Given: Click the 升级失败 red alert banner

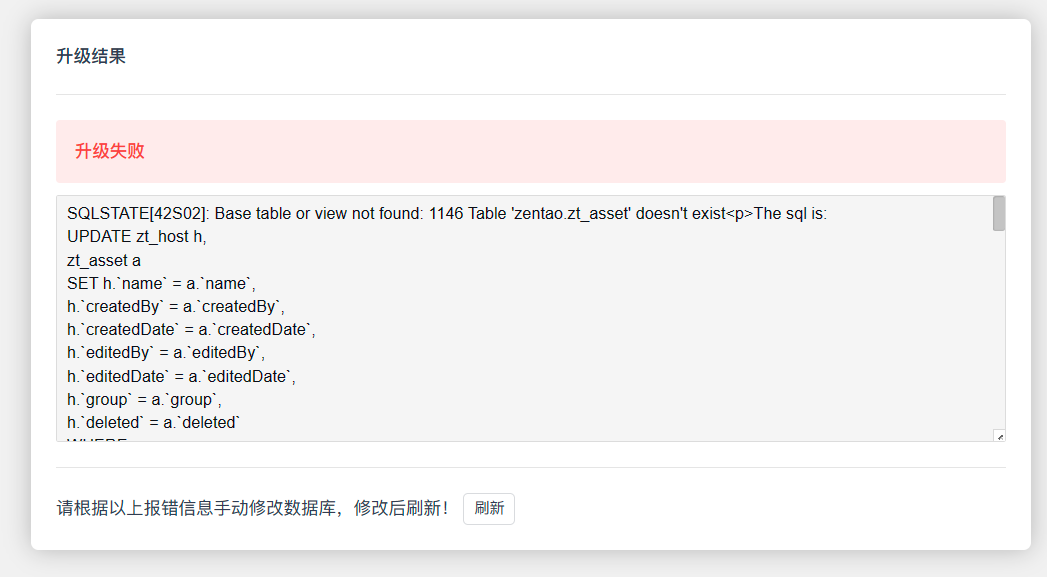Looking at the screenshot, I should click(x=530, y=151).
